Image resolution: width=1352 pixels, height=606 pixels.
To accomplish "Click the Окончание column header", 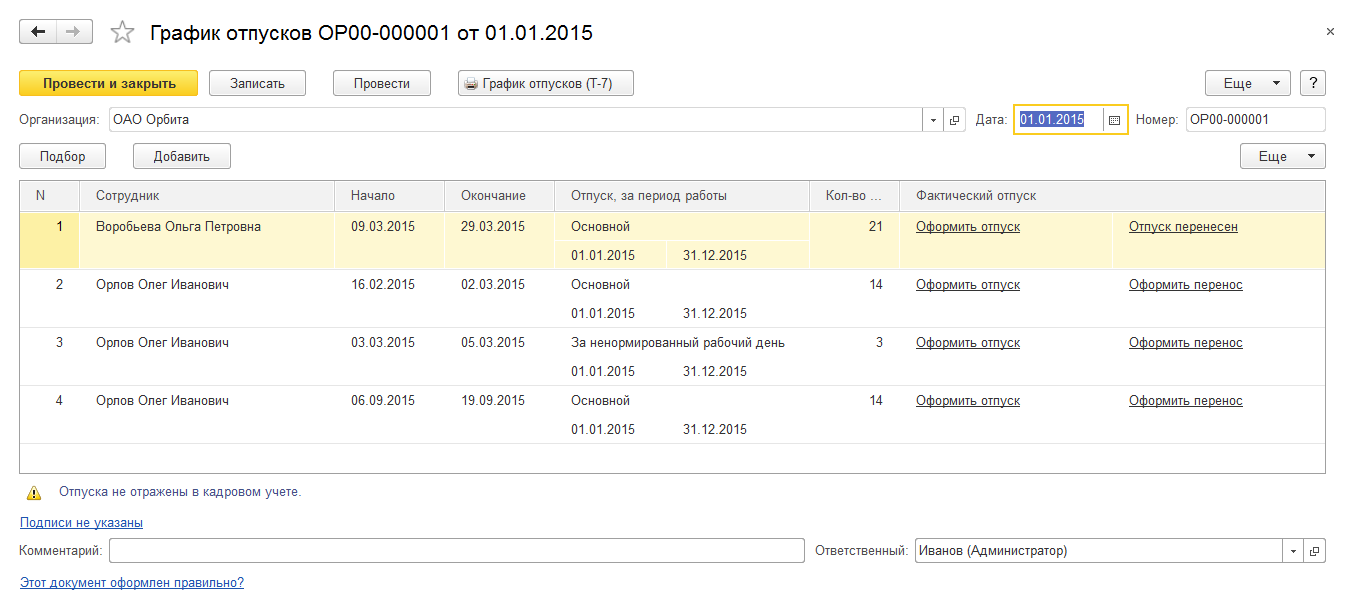I will [500, 196].
